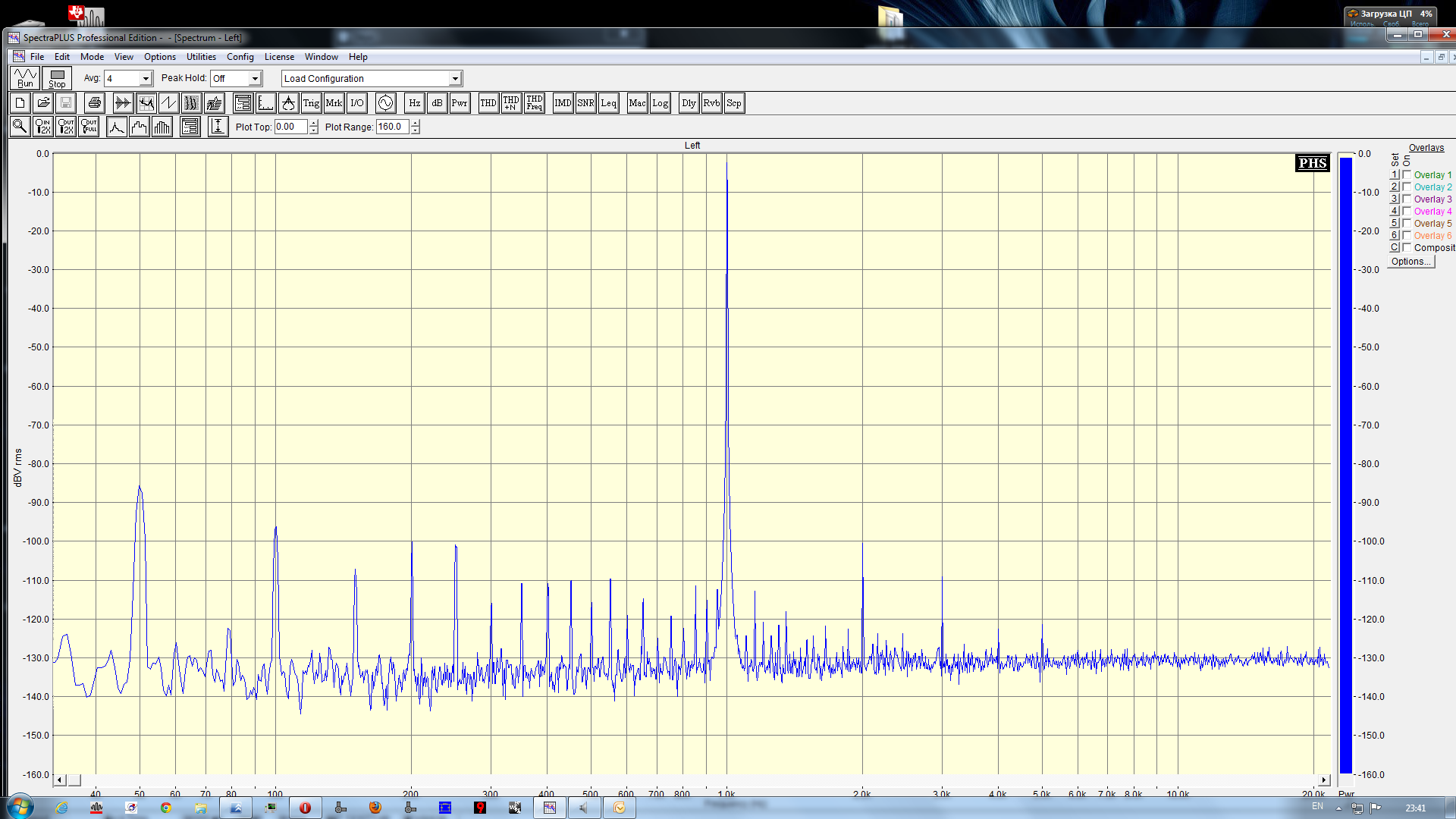This screenshot has width=1456, height=819.
Task: Enable the Overlay 5 checkbox
Action: pyautogui.click(x=1407, y=223)
